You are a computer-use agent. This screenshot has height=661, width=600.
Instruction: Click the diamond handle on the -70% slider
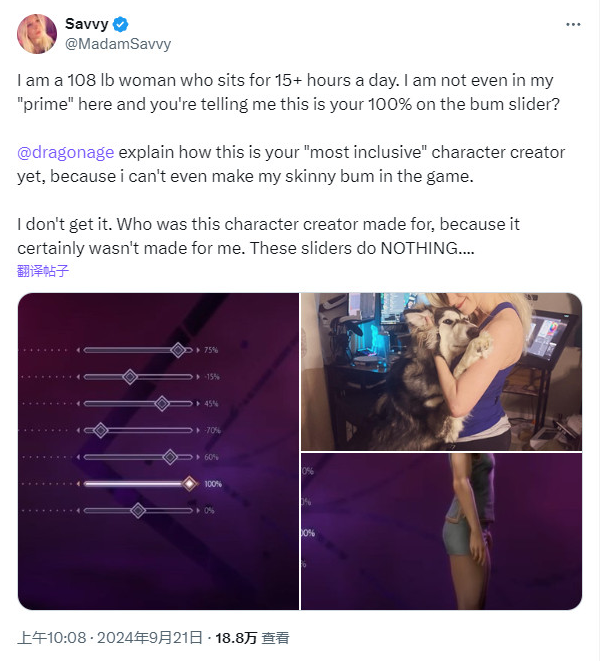[x=100, y=430]
